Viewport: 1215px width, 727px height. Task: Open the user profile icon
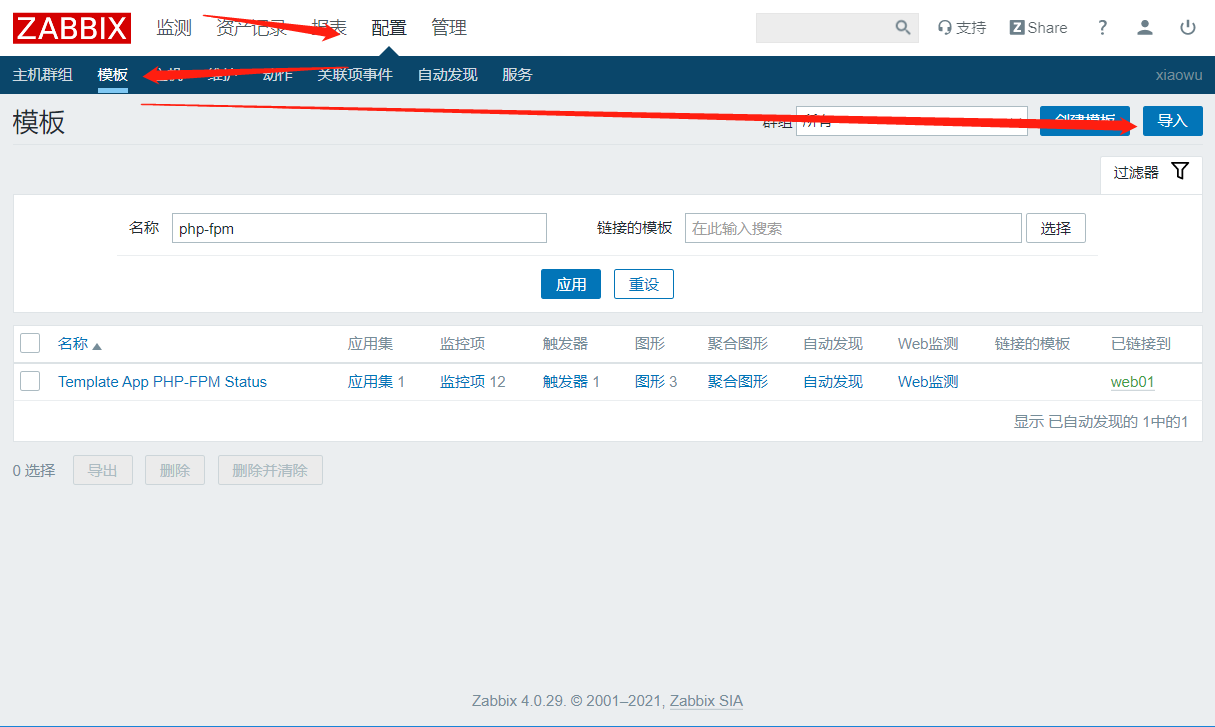coord(1145,28)
